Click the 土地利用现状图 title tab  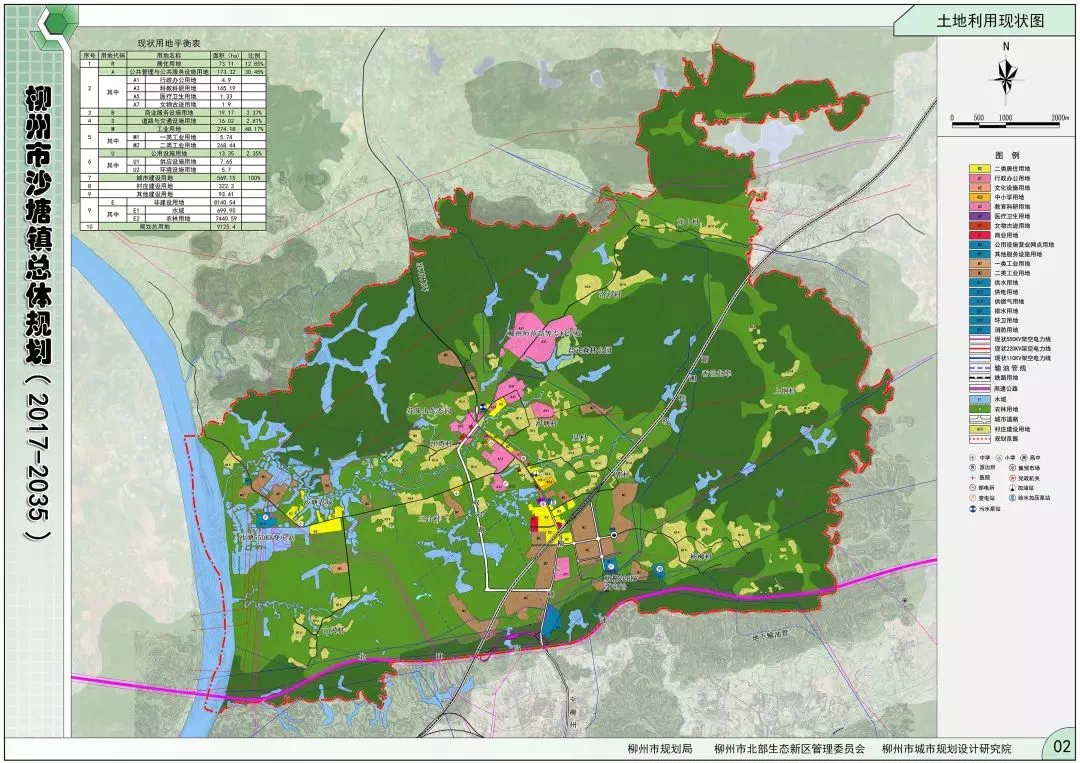[x=990, y=21]
